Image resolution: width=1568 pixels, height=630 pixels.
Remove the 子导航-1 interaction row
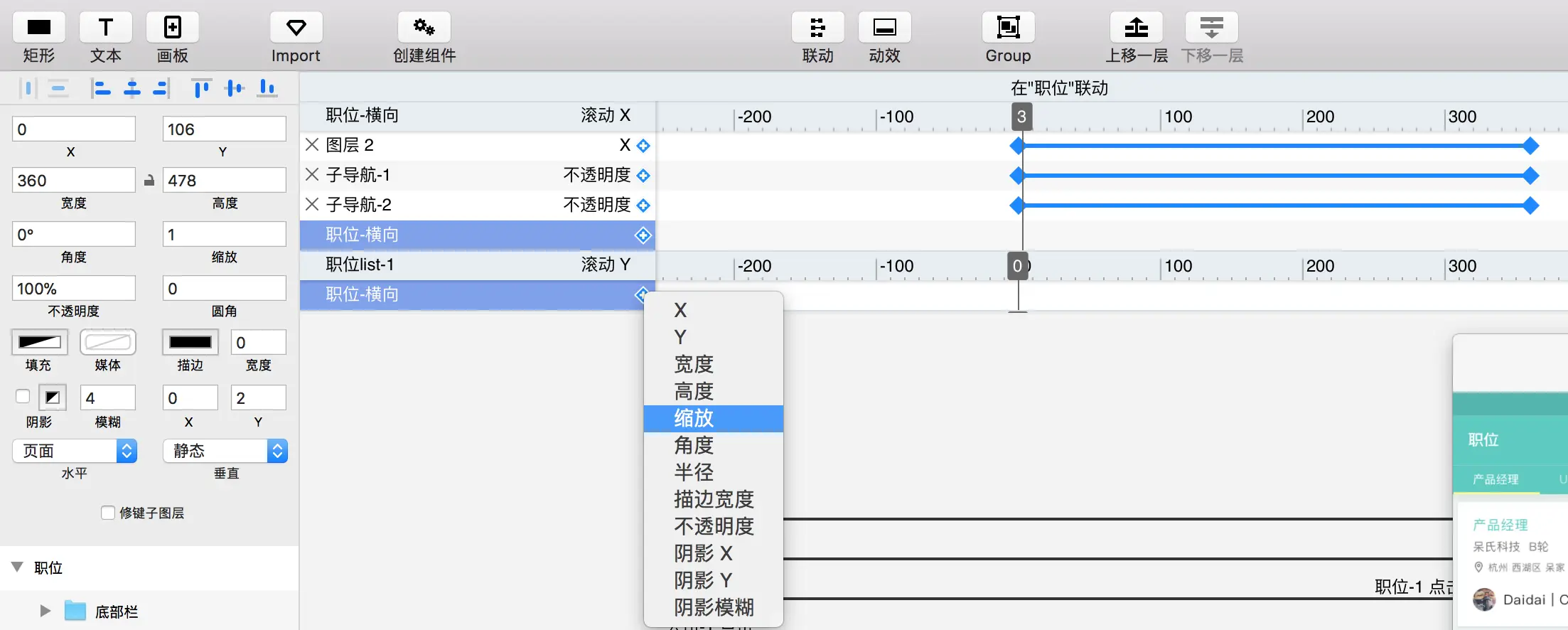click(x=312, y=175)
